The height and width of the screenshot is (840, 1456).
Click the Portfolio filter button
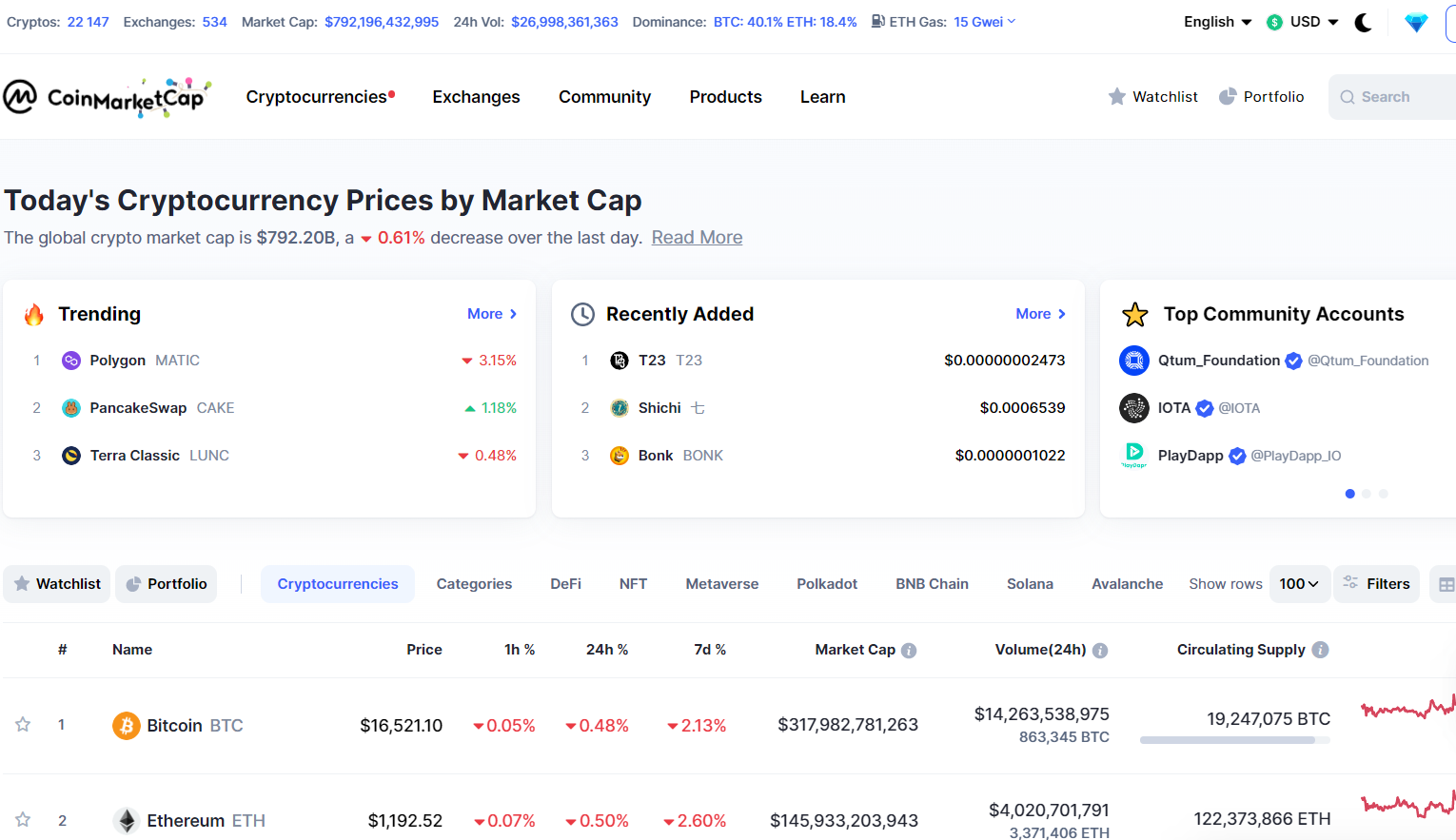[167, 584]
